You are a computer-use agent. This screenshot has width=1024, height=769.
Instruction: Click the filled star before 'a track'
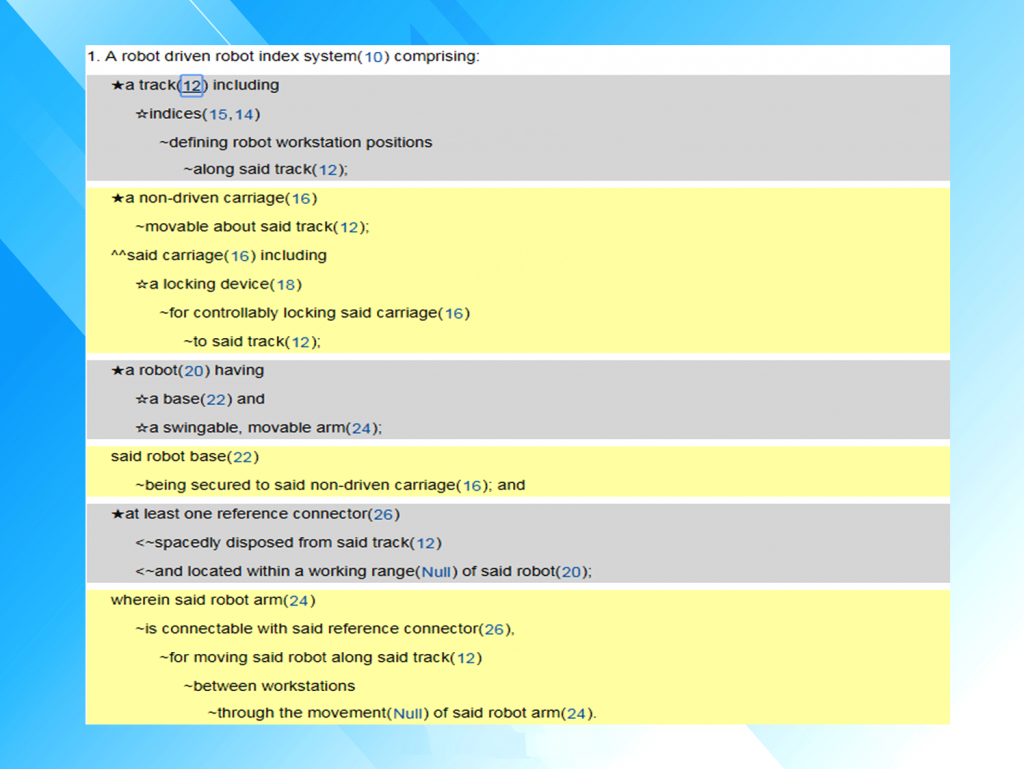coord(118,85)
